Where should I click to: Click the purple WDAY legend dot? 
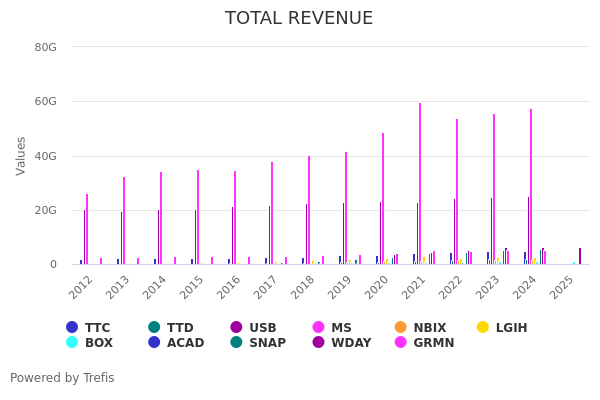click(319, 342)
